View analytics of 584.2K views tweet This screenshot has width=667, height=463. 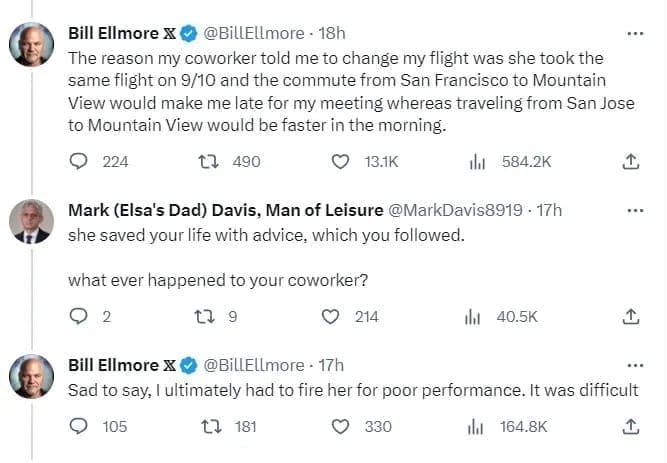click(x=477, y=161)
